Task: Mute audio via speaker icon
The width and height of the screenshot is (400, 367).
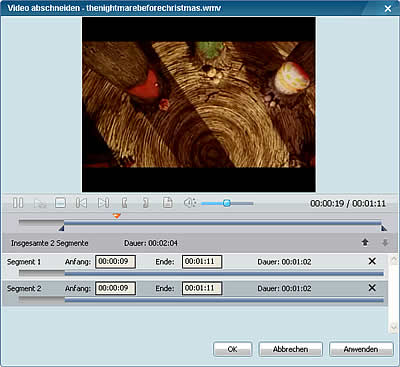Action: tap(190, 203)
